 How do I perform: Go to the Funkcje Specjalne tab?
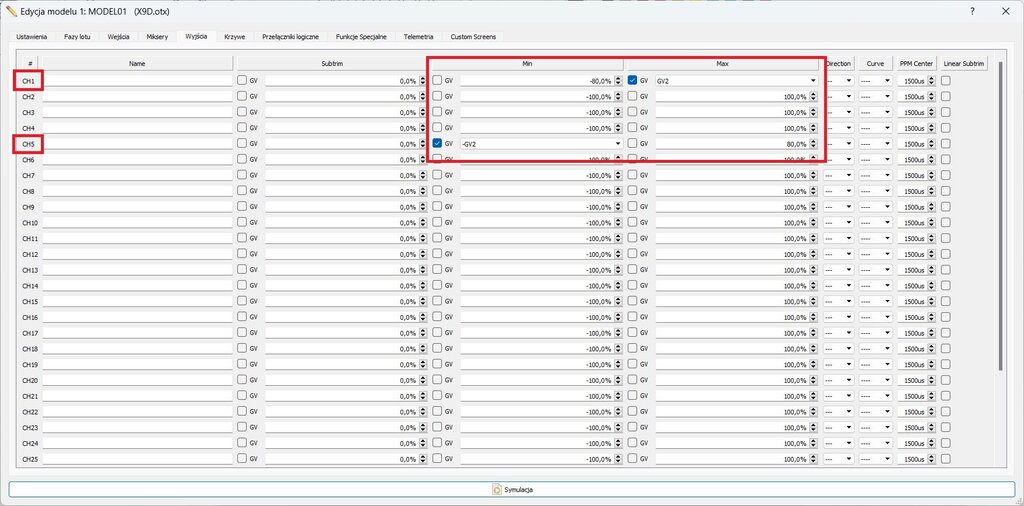click(x=361, y=36)
